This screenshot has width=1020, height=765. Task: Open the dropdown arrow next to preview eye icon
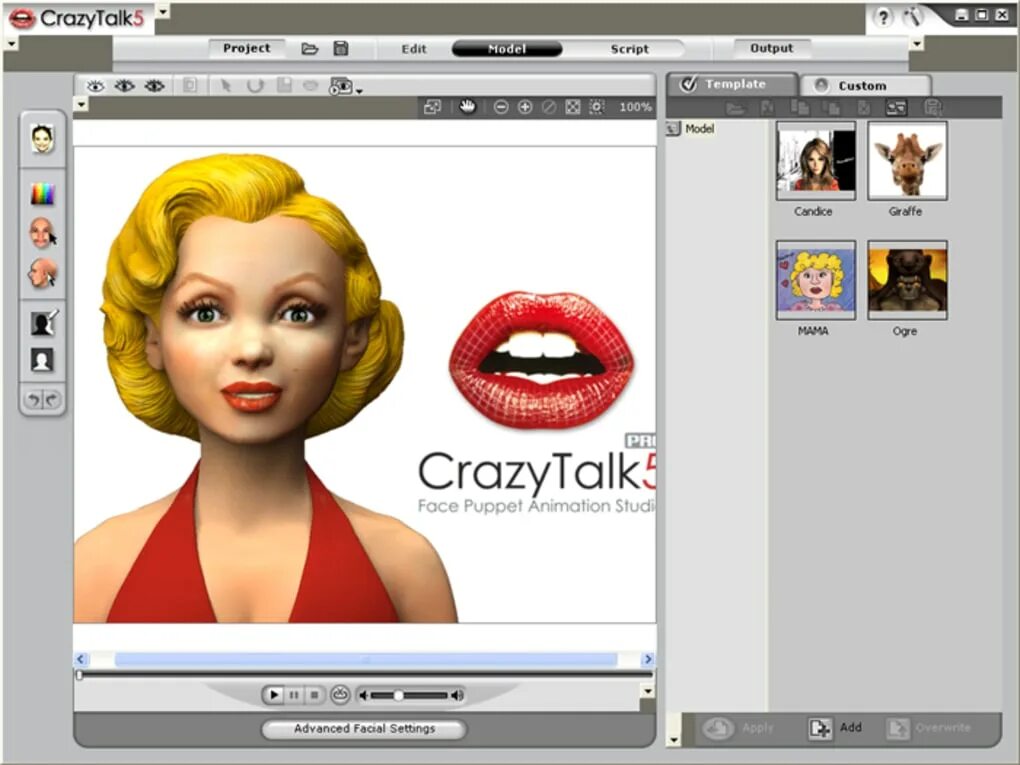click(358, 90)
